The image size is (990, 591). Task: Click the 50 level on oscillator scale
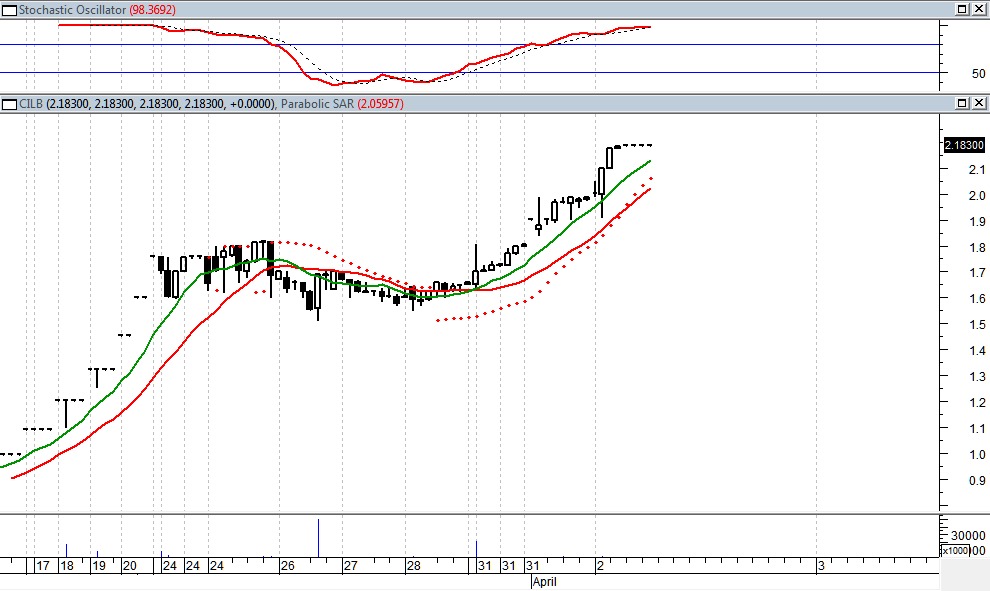951,74
